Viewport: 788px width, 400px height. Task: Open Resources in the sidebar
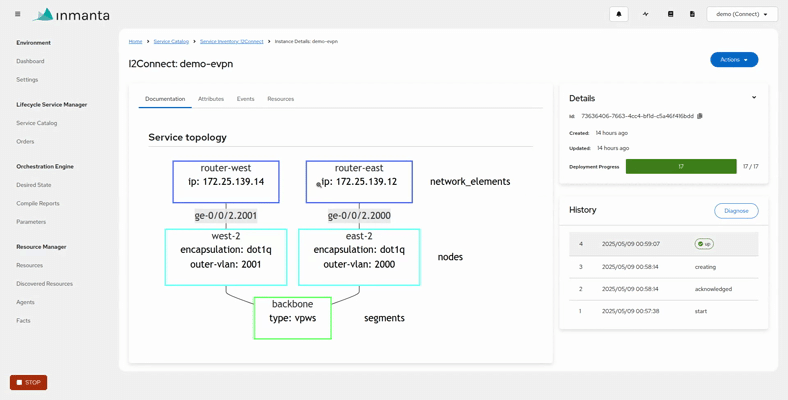(x=30, y=265)
